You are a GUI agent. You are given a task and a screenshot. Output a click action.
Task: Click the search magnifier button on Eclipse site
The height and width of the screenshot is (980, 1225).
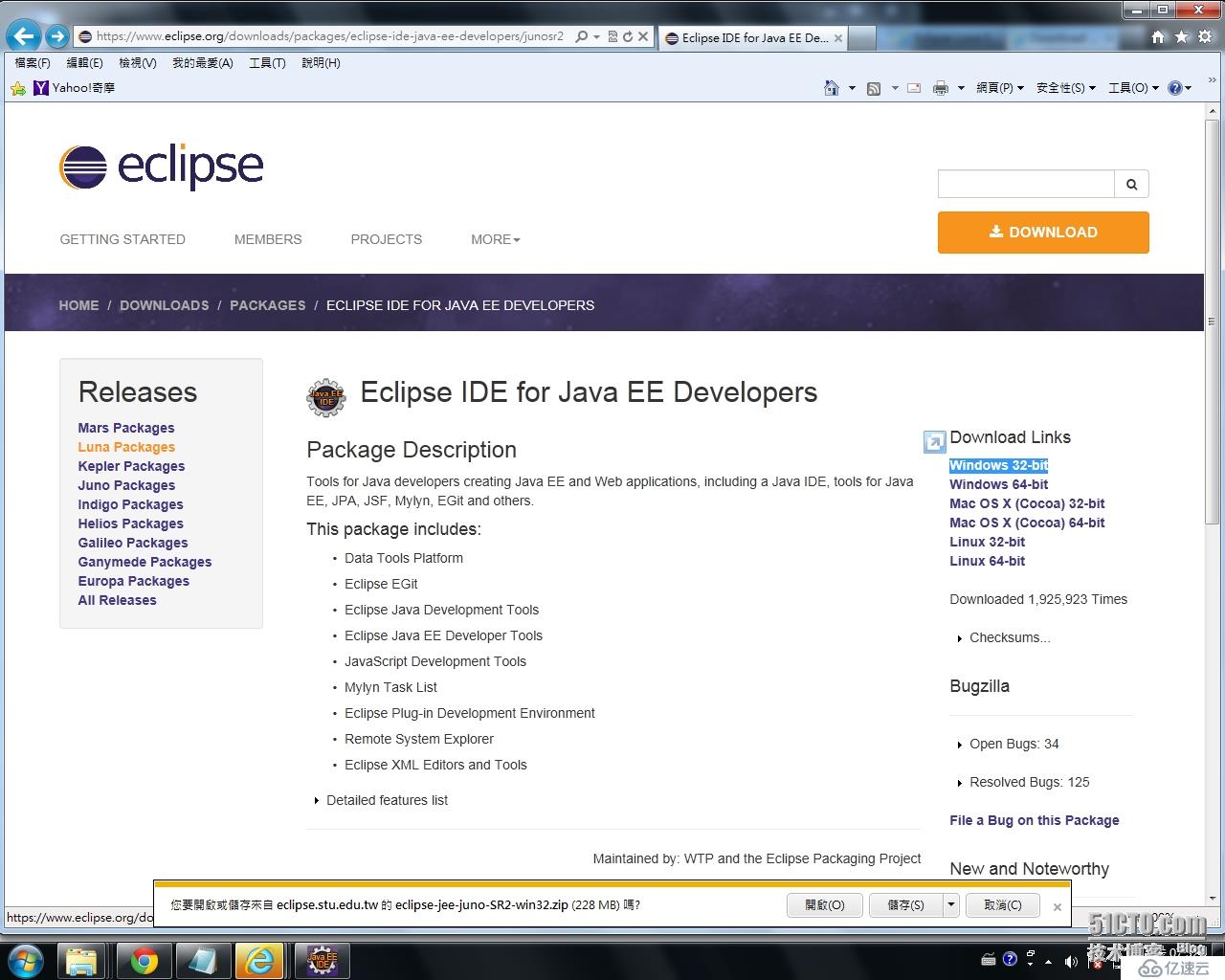tap(1131, 184)
